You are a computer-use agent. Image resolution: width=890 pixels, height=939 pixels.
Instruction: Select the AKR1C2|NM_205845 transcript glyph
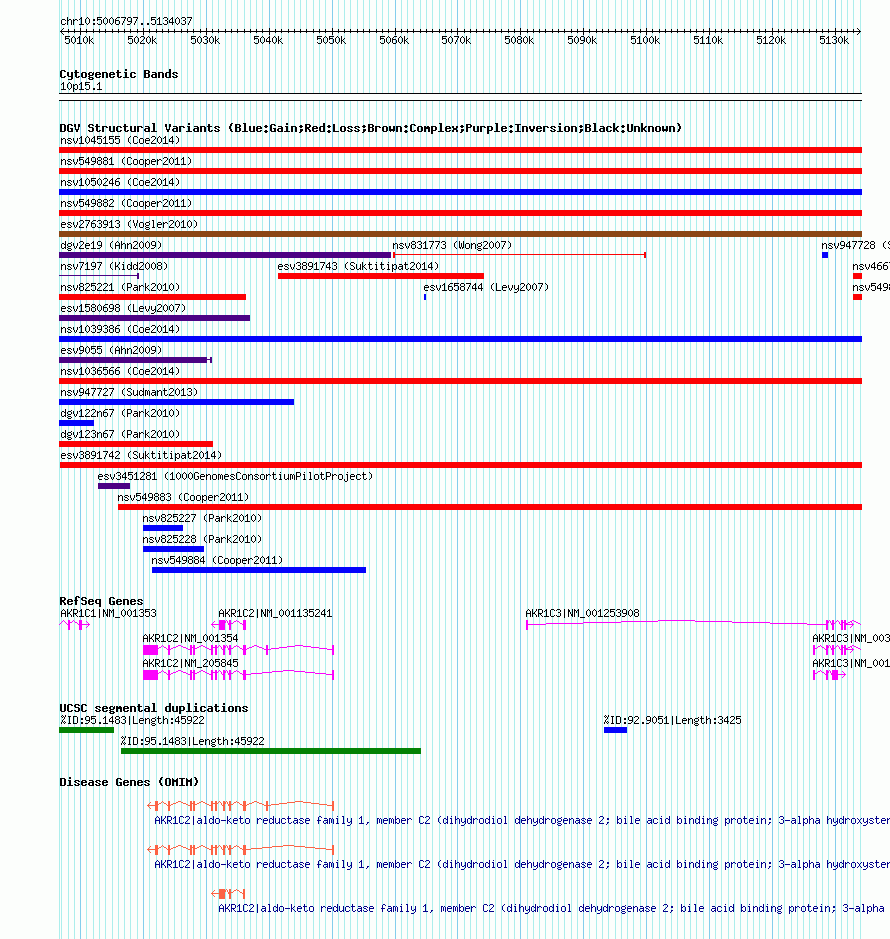[x=238, y=675]
